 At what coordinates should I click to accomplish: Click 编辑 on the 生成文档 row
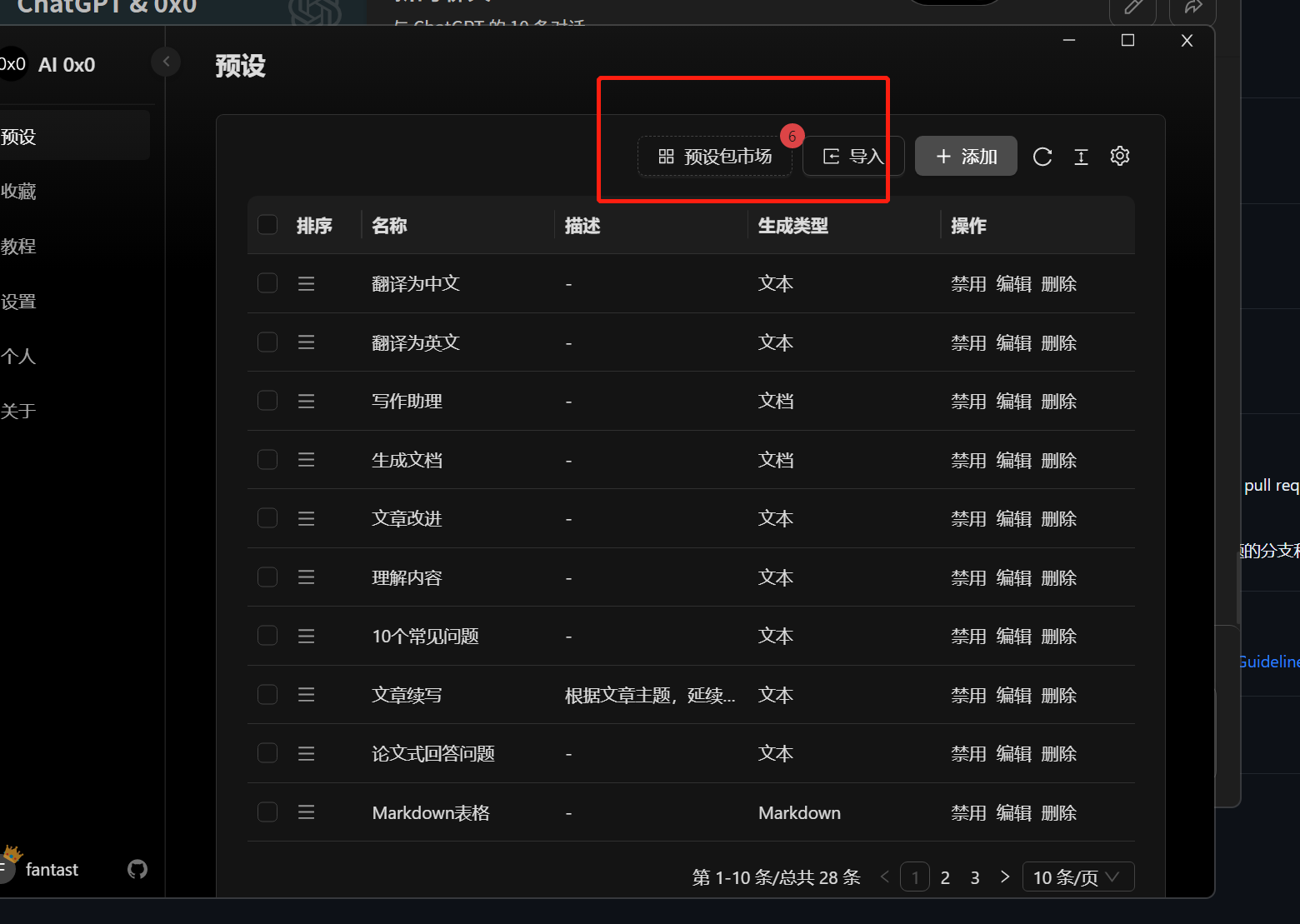tap(1013, 459)
